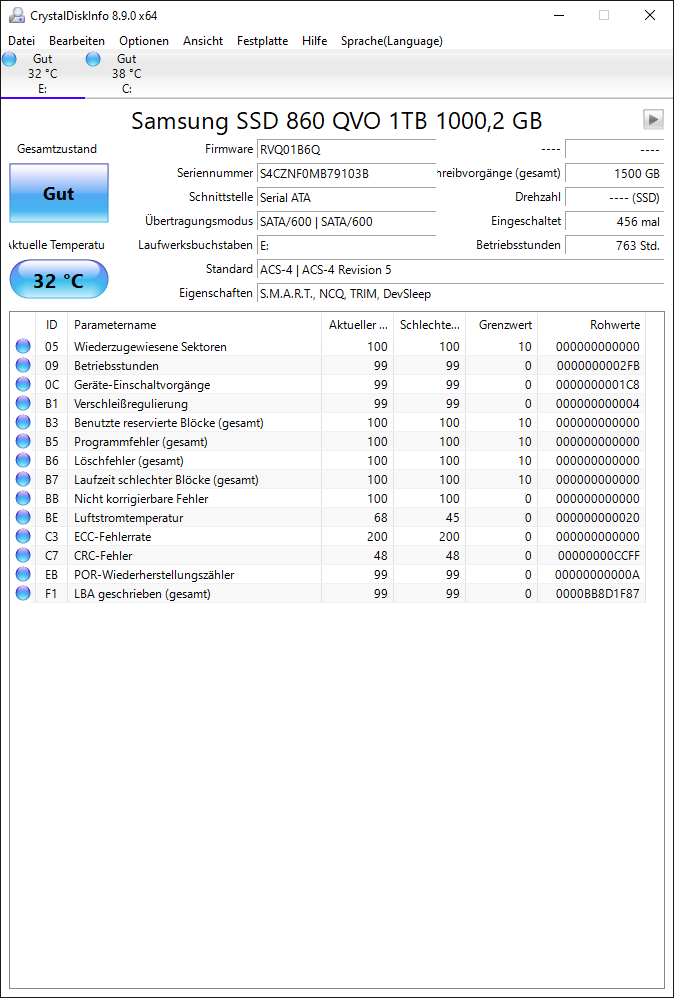Click the Seriennummer field
Screen dimensions: 674x998
(x=346, y=173)
